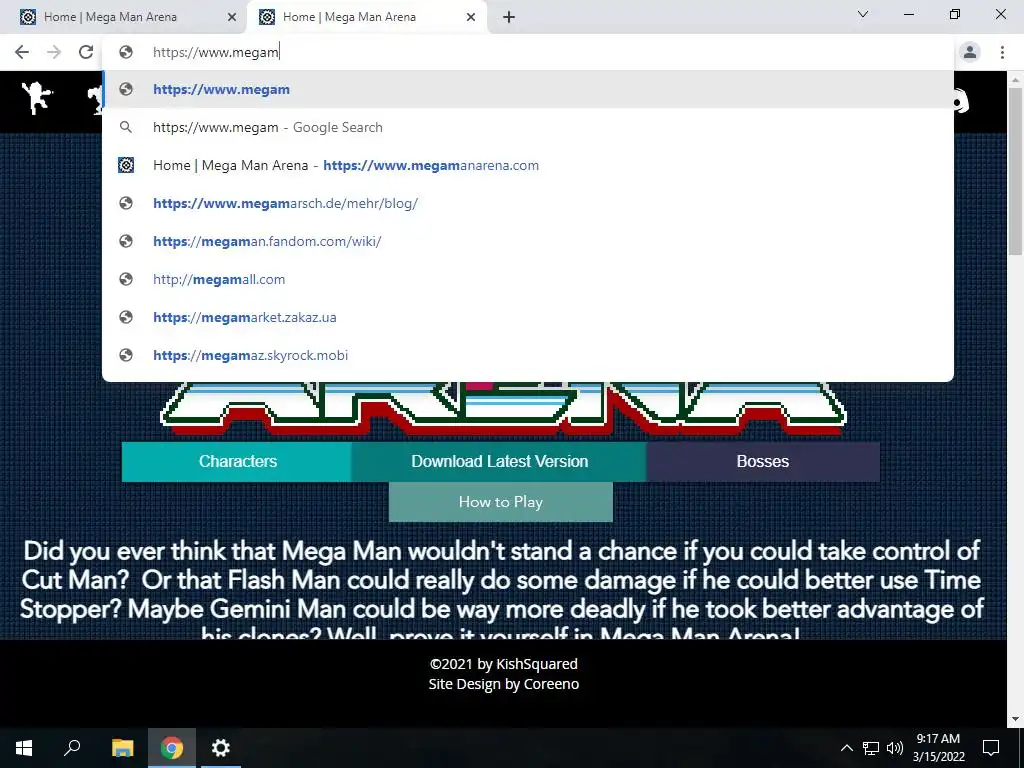Select the megamaz.skyrock.mobi suggestion
This screenshot has height=768, width=1024.
tap(528, 355)
